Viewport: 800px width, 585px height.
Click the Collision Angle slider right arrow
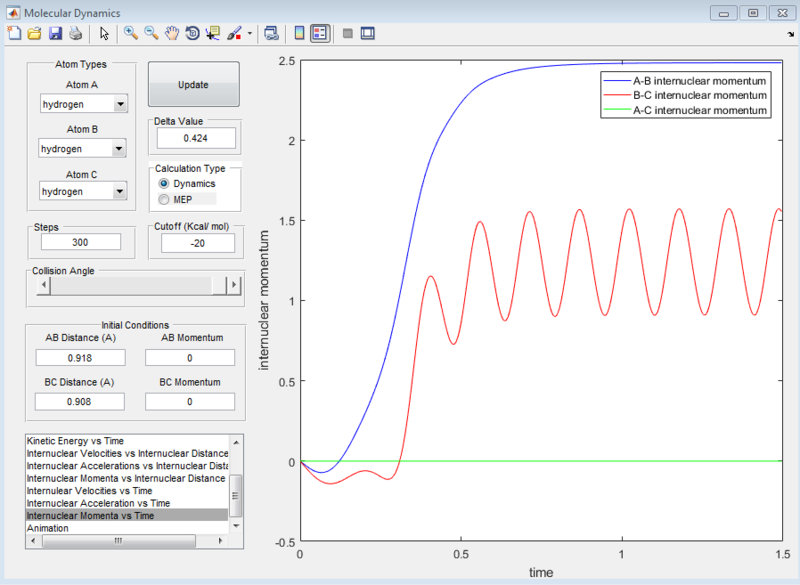coord(235,286)
